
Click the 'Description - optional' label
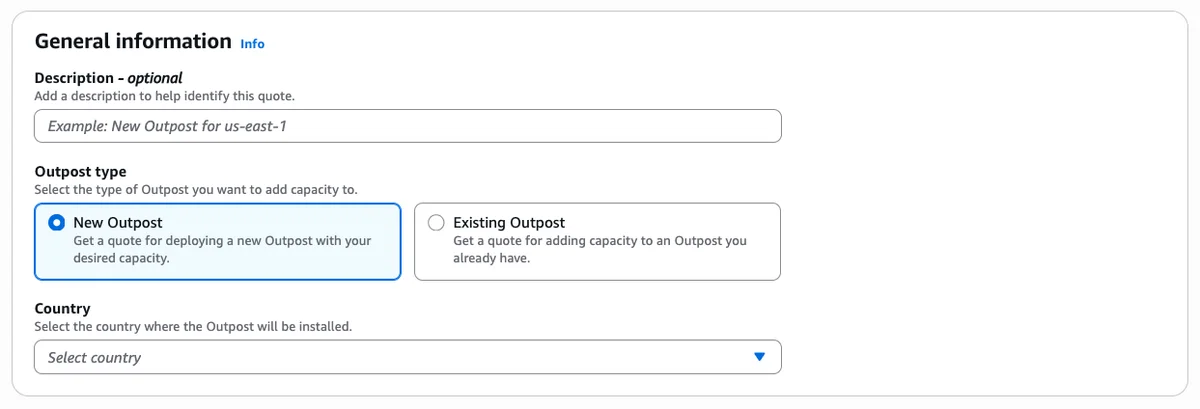108,78
